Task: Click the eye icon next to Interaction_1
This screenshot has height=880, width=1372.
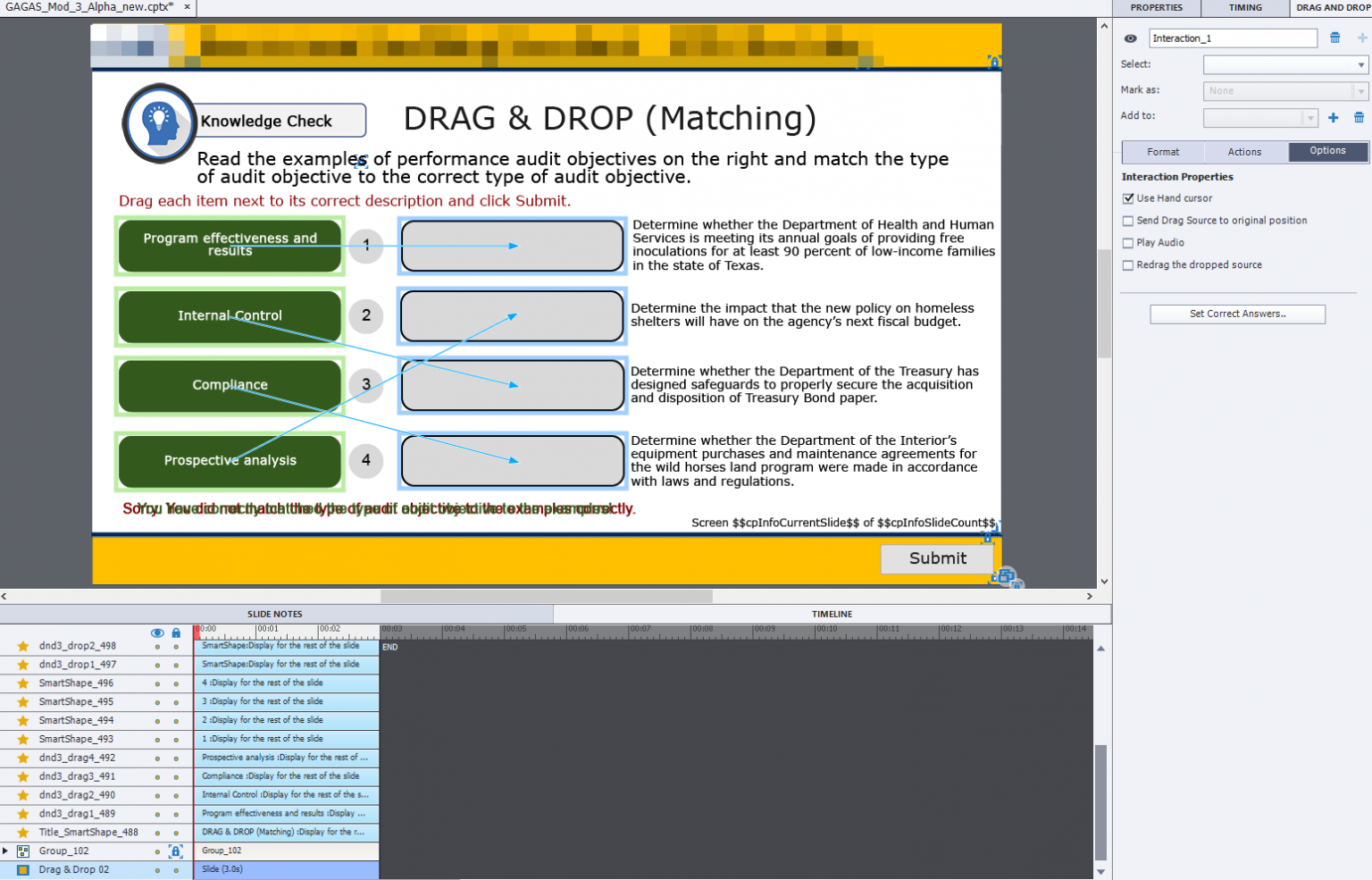Action: point(1129,38)
